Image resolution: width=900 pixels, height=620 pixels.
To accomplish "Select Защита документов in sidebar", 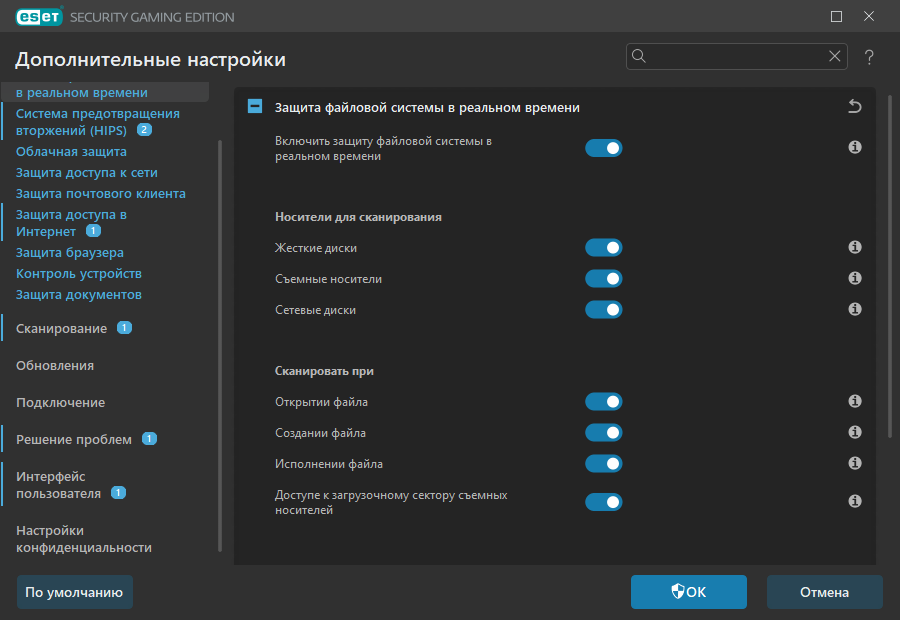I will [79, 294].
